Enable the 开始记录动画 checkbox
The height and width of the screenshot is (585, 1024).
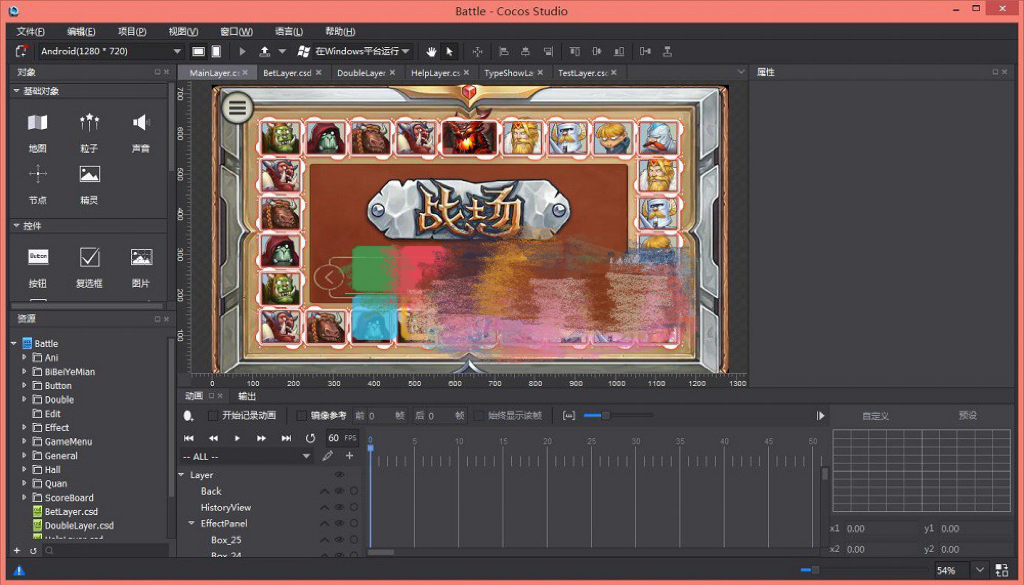click(x=213, y=415)
